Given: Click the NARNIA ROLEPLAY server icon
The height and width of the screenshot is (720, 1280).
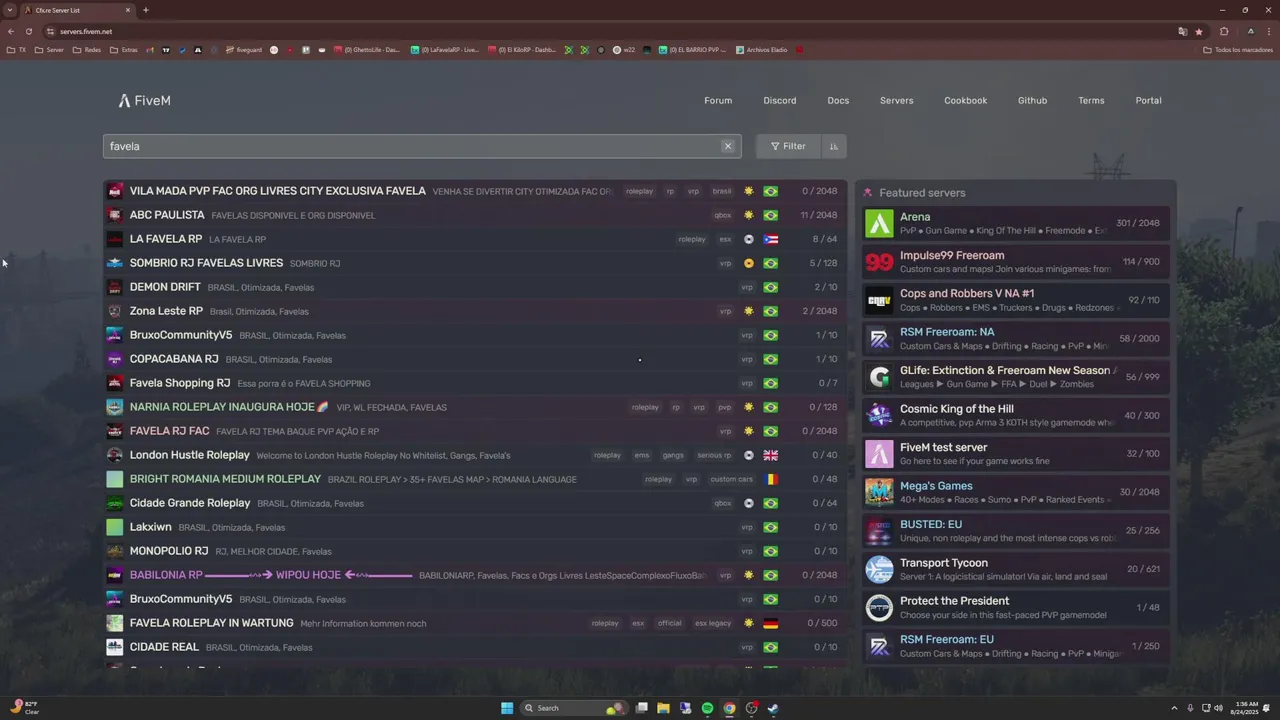Looking at the screenshot, I should pos(115,407).
